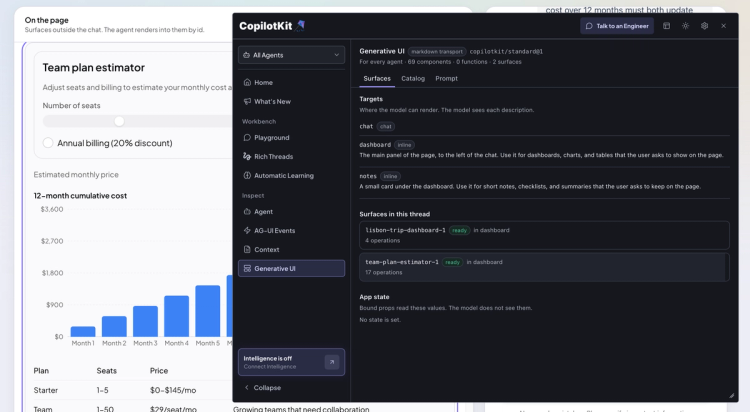
Task: Click the dashboard target name
Action: pos(375,145)
